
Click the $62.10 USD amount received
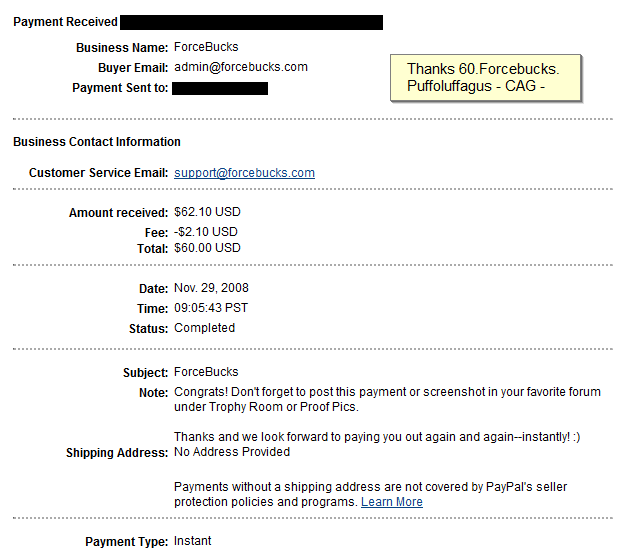[x=207, y=212]
